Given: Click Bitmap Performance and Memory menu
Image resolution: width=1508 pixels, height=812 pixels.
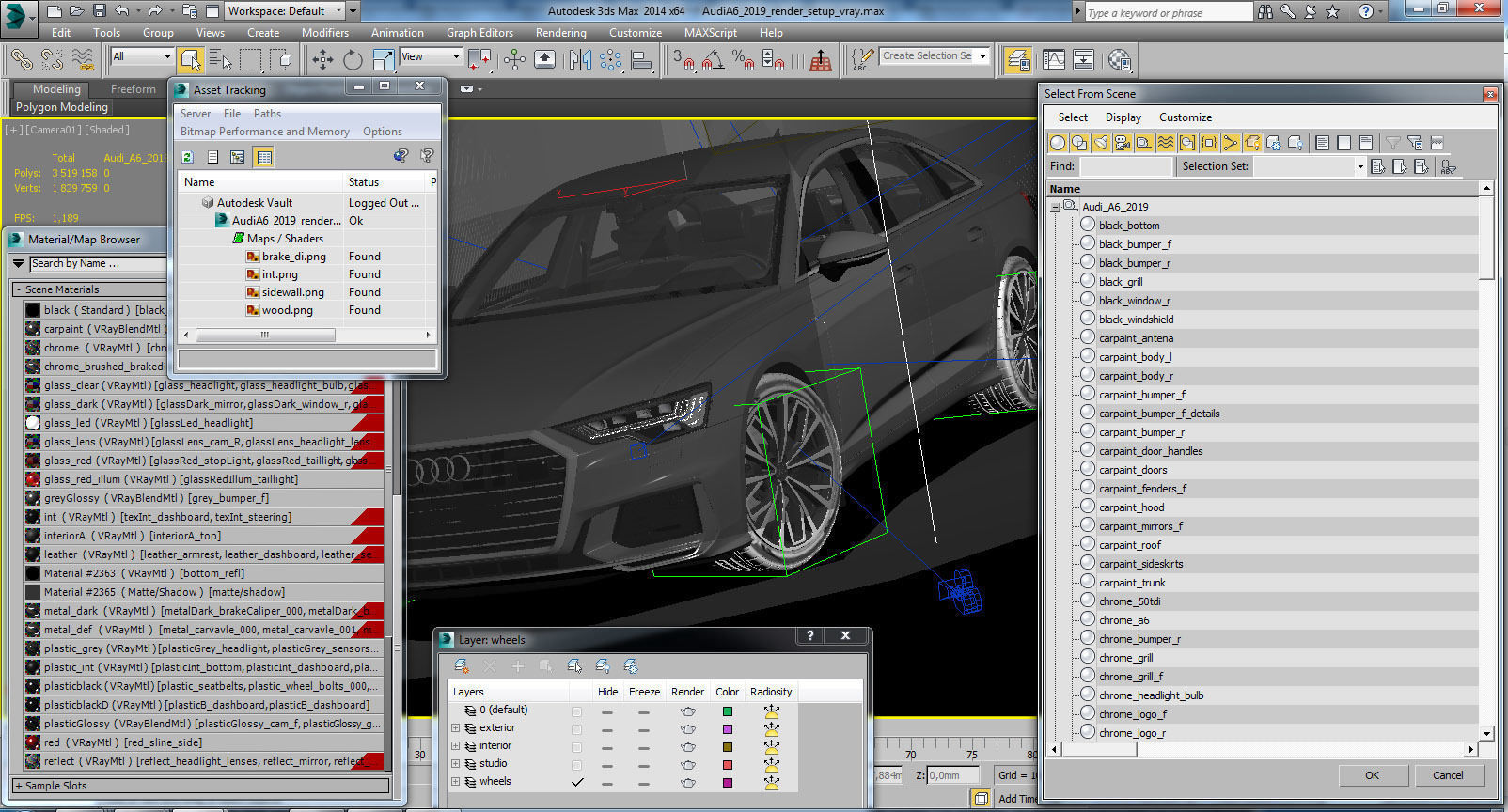Looking at the screenshot, I should (264, 132).
